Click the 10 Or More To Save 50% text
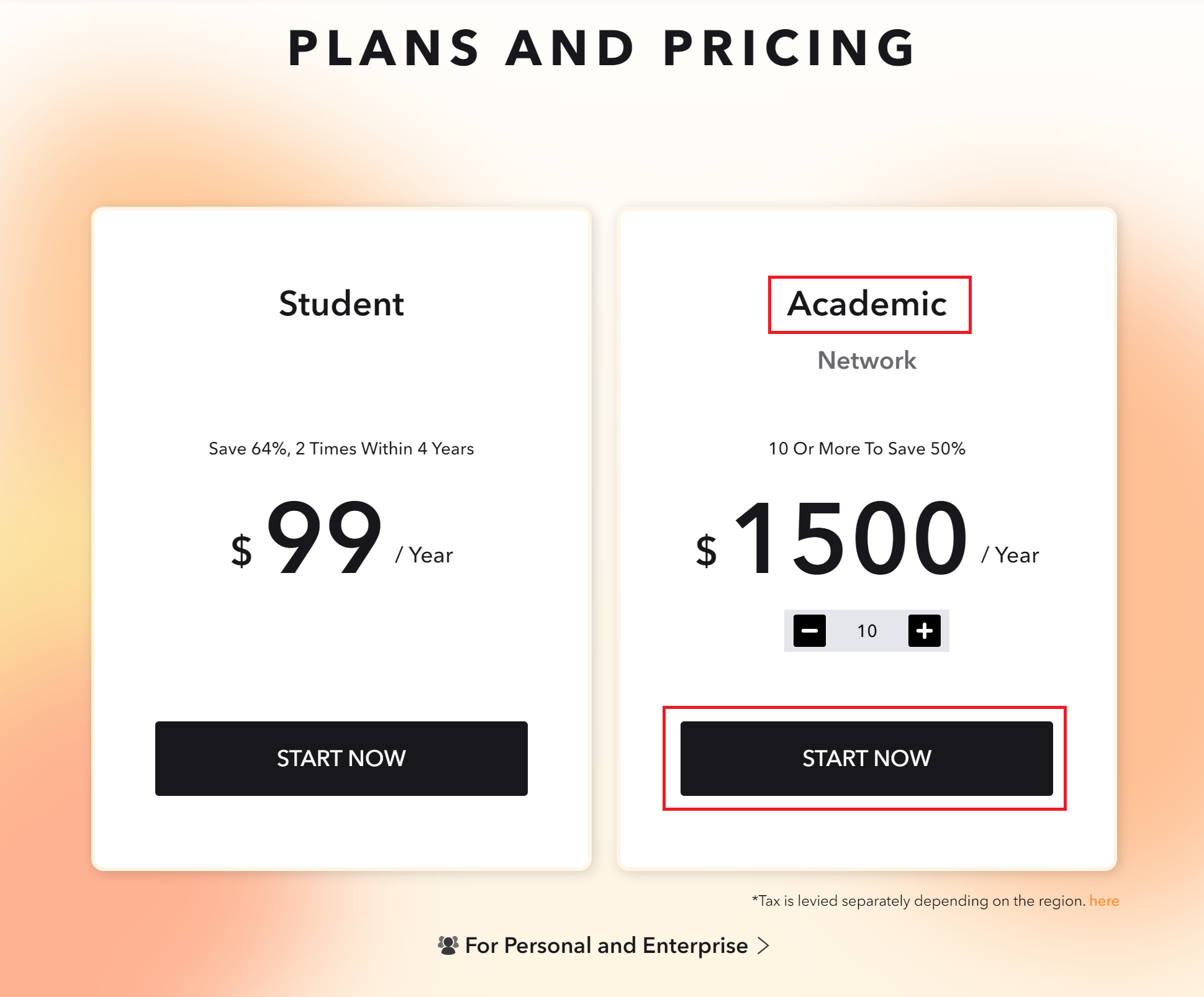This screenshot has width=1204, height=997. point(867,448)
